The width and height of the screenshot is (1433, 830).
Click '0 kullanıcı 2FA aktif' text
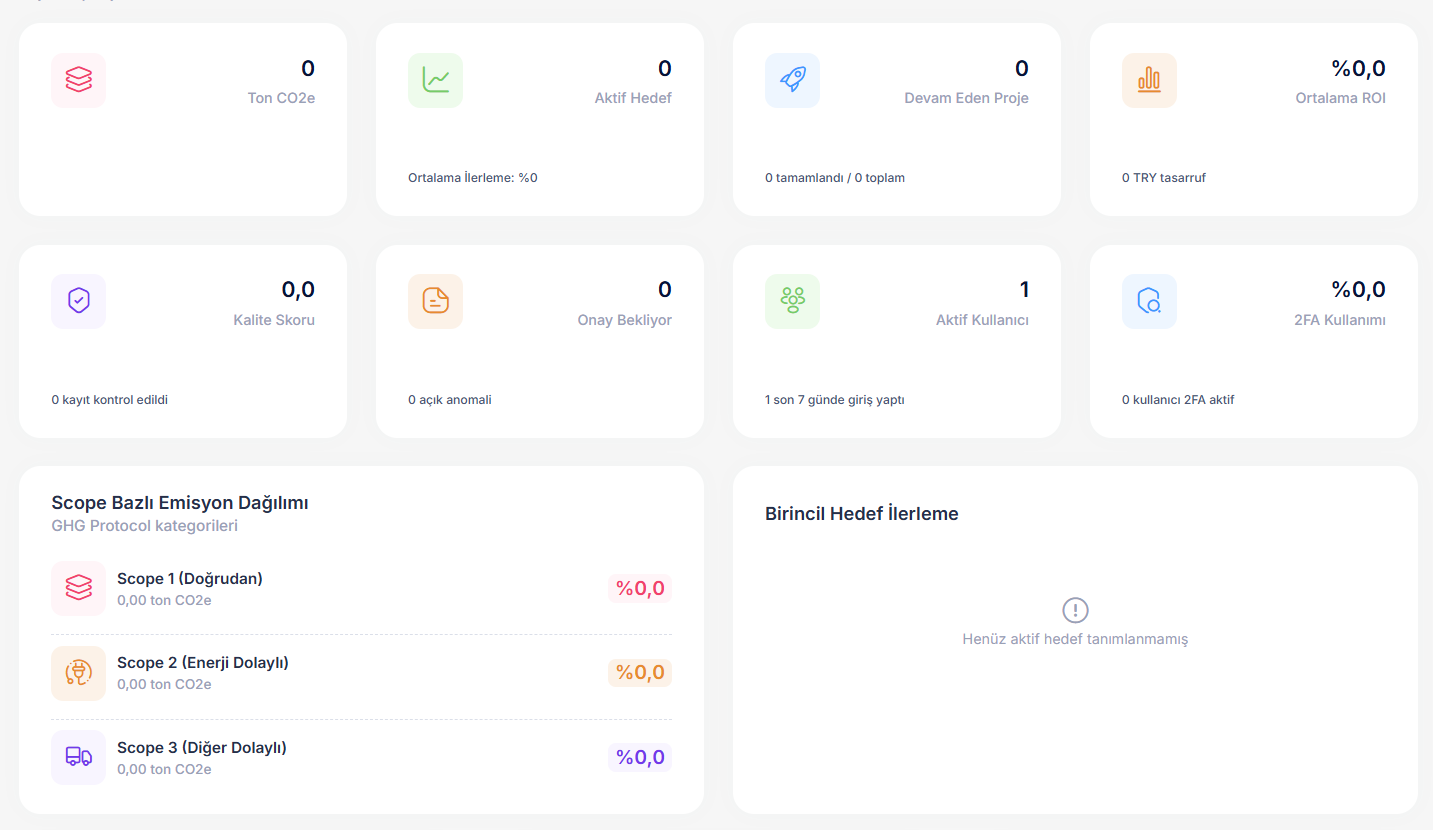point(1178,400)
